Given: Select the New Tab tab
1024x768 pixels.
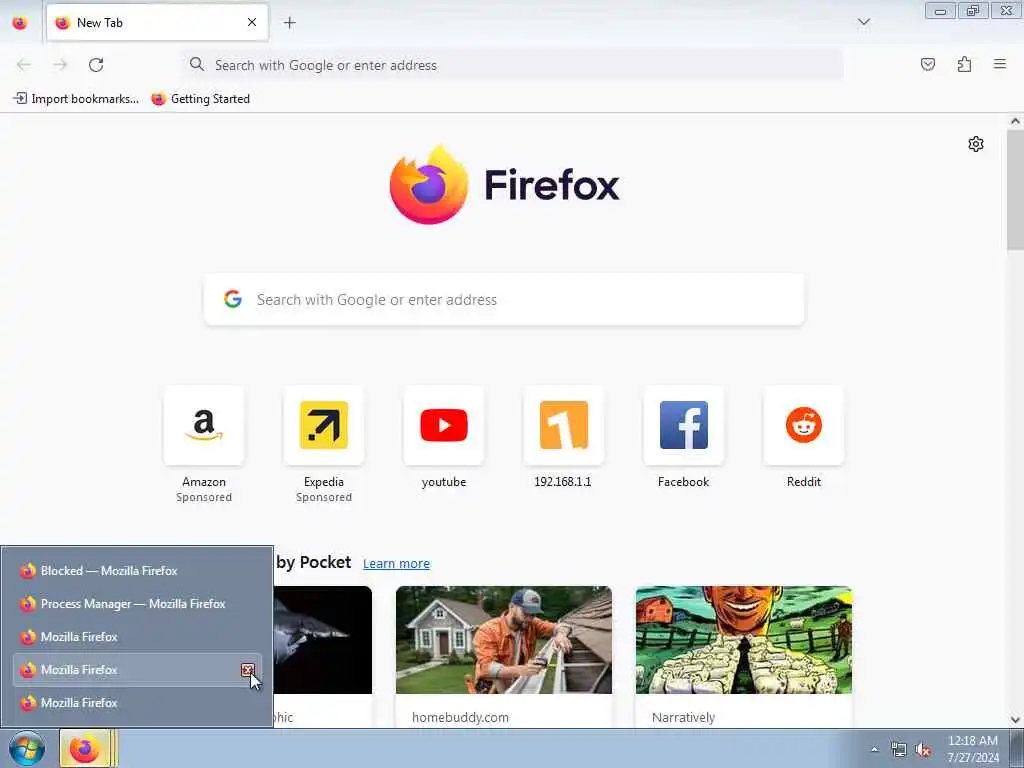Looking at the screenshot, I should click(x=157, y=23).
